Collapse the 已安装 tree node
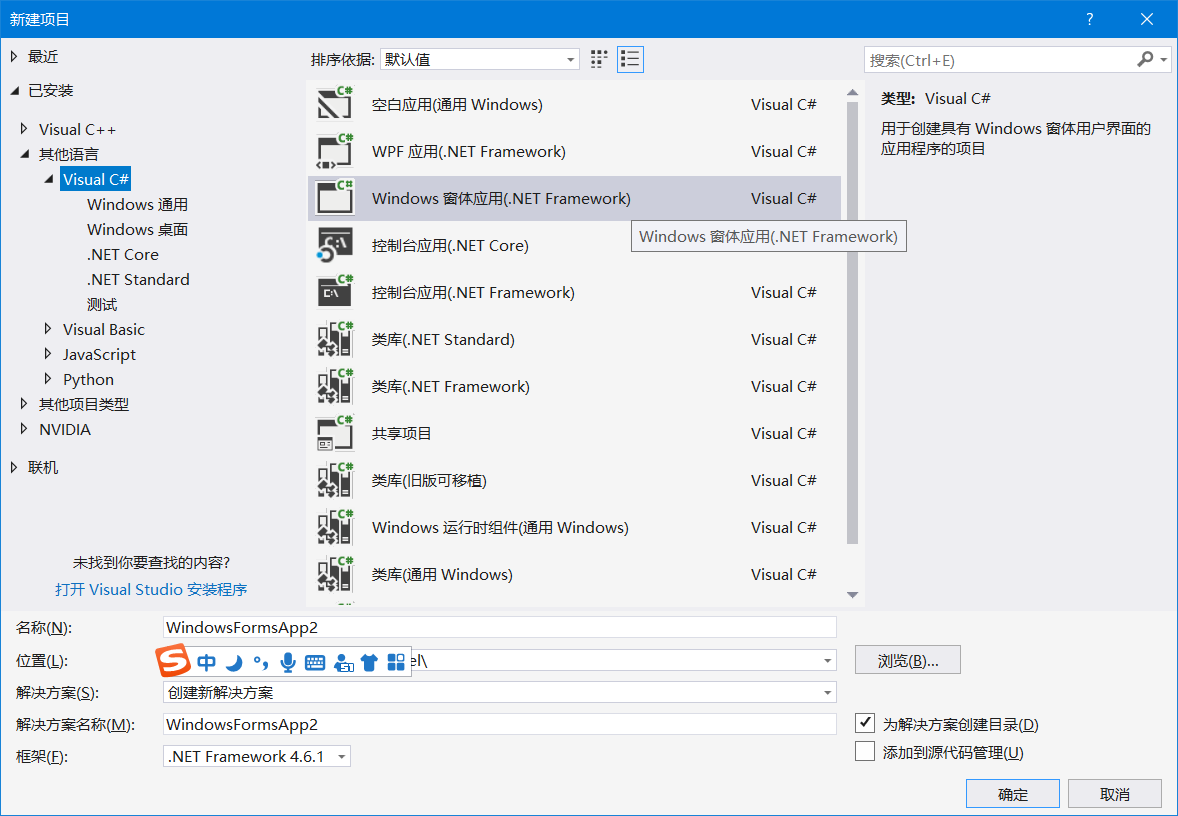1178x816 pixels. click(14, 91)
